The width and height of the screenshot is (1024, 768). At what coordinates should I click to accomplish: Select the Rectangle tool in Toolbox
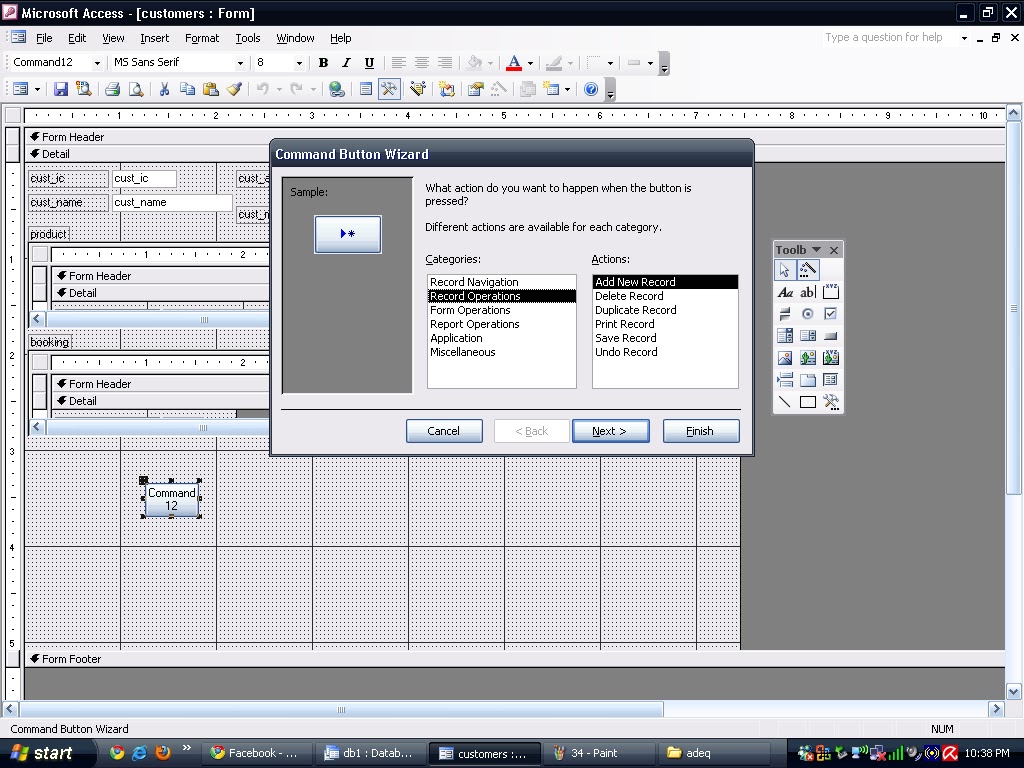pyautogui.click(x=808, y=402)
